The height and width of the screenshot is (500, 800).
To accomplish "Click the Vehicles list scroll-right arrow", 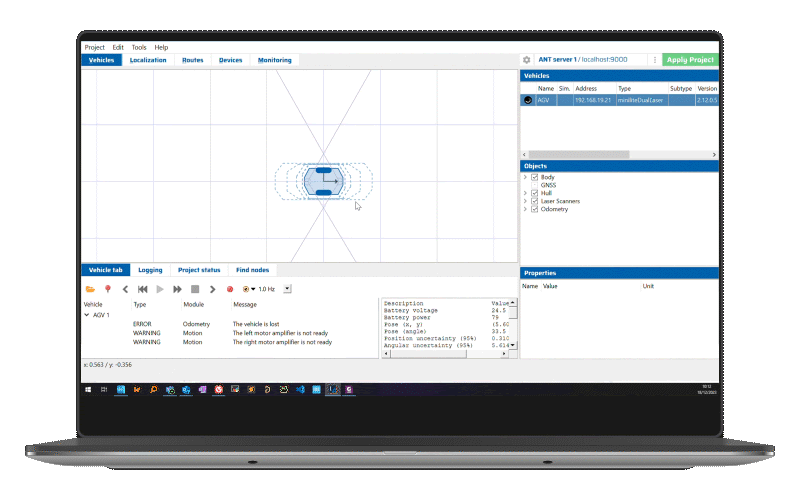I will pos(714,155).
